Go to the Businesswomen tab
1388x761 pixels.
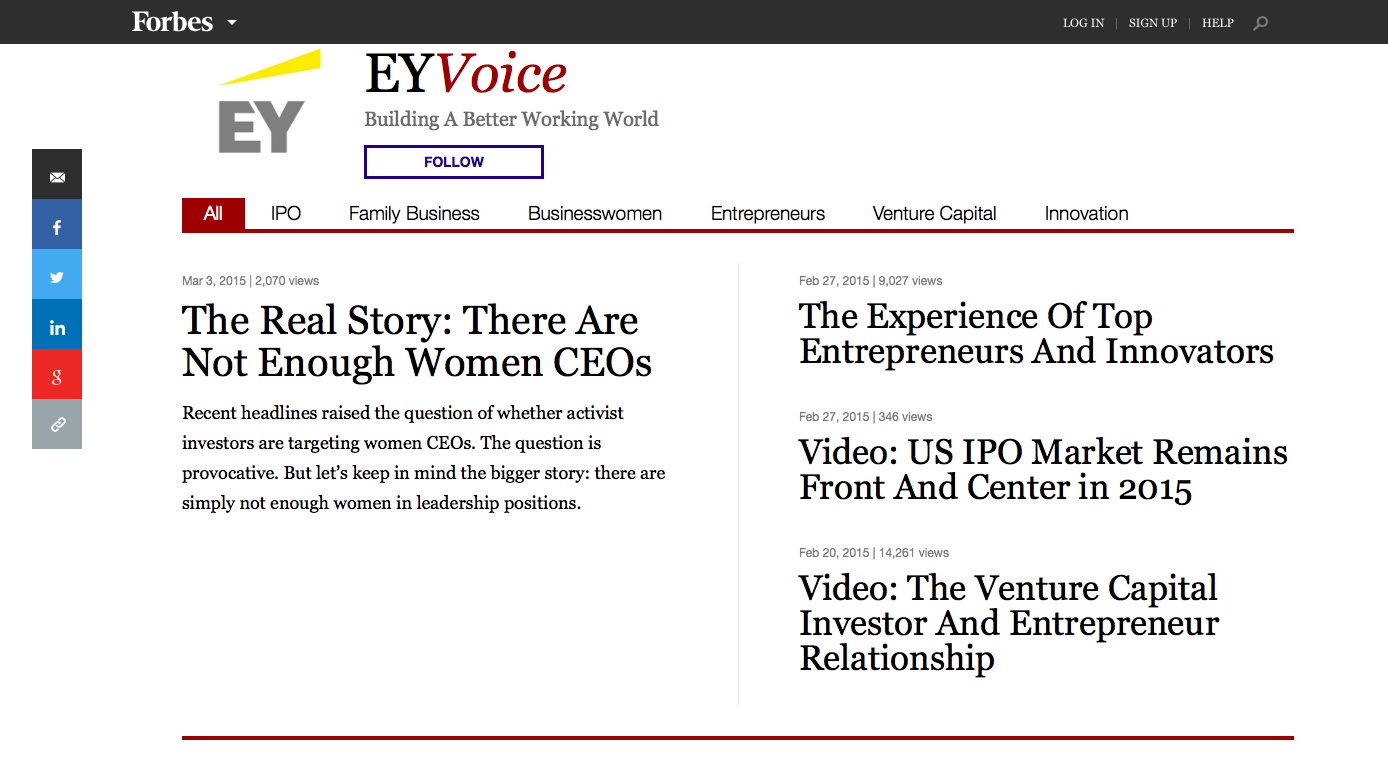point(595,214)
